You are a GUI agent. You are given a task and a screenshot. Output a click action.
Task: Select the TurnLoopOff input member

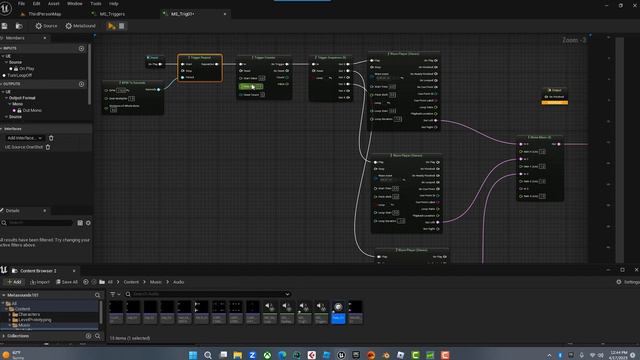coord(20,76)
